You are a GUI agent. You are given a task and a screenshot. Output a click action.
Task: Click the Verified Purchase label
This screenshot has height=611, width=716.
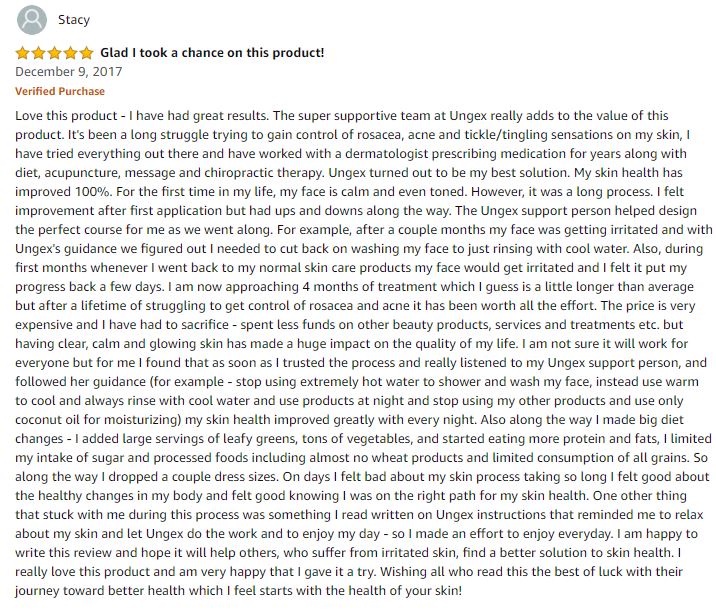(x=60, y=91)
